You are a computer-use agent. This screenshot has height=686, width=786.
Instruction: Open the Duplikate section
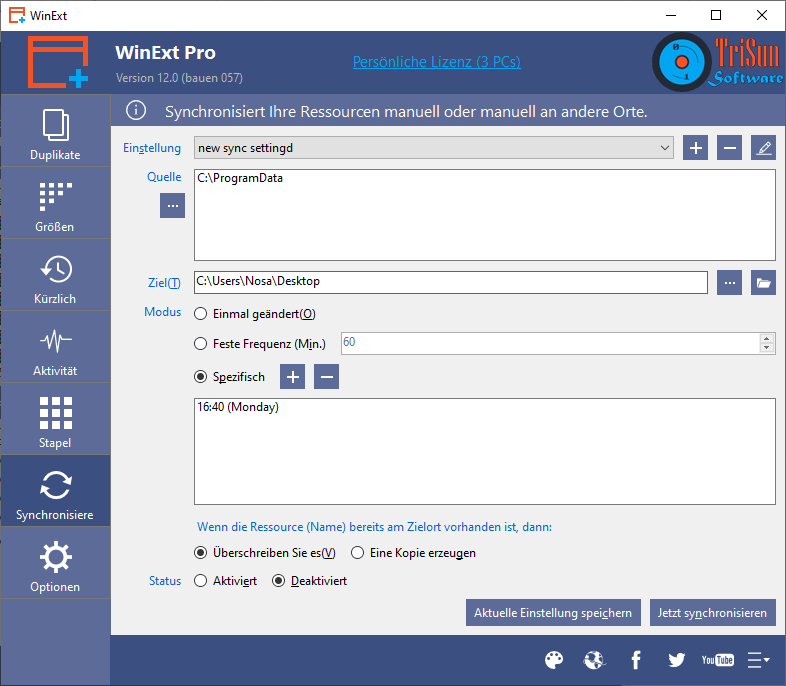coord(55,131)
